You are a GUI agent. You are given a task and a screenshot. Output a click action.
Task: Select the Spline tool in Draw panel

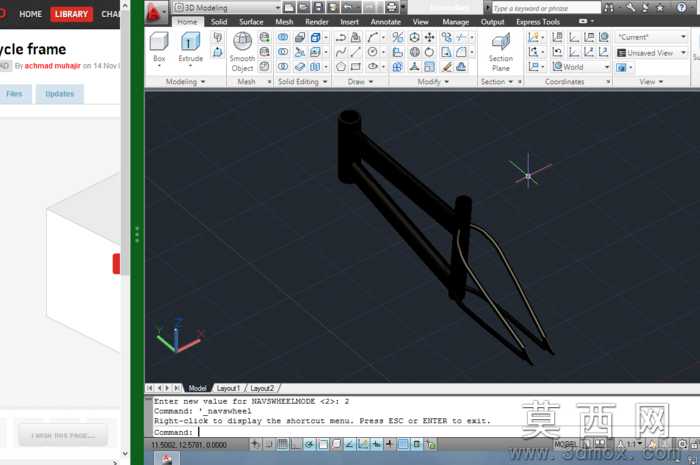coord(341,52)
